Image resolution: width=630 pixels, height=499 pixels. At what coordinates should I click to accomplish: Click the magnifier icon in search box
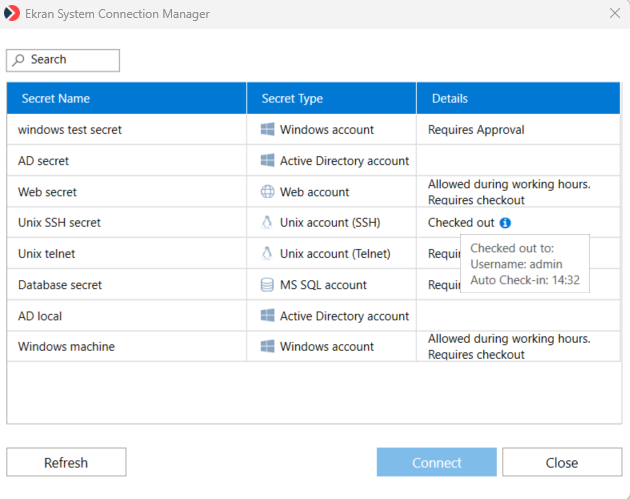(19, 60)
